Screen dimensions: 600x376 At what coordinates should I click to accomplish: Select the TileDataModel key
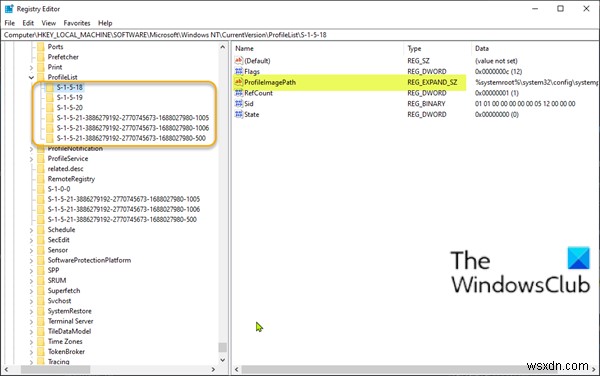[69, 331]
